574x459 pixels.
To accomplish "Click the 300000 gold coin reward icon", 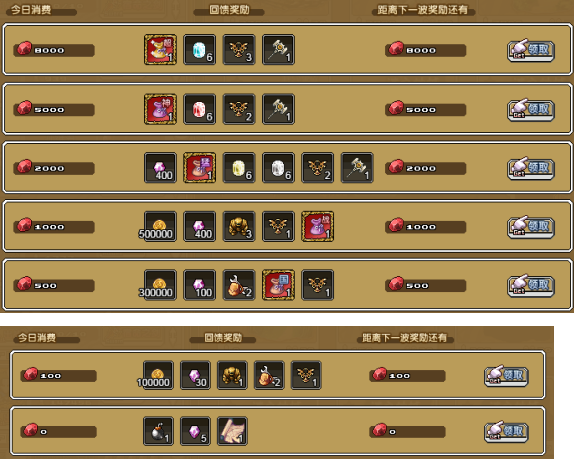I will 160,285.
